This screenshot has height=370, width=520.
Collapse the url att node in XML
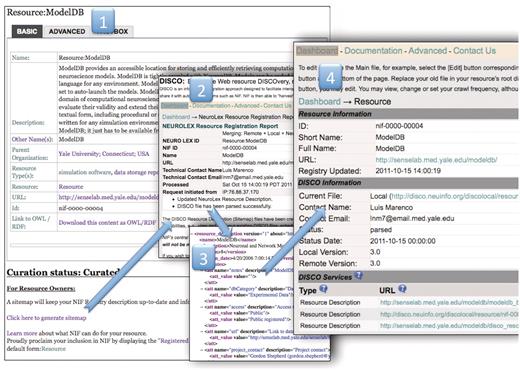[x=202, y=332]
